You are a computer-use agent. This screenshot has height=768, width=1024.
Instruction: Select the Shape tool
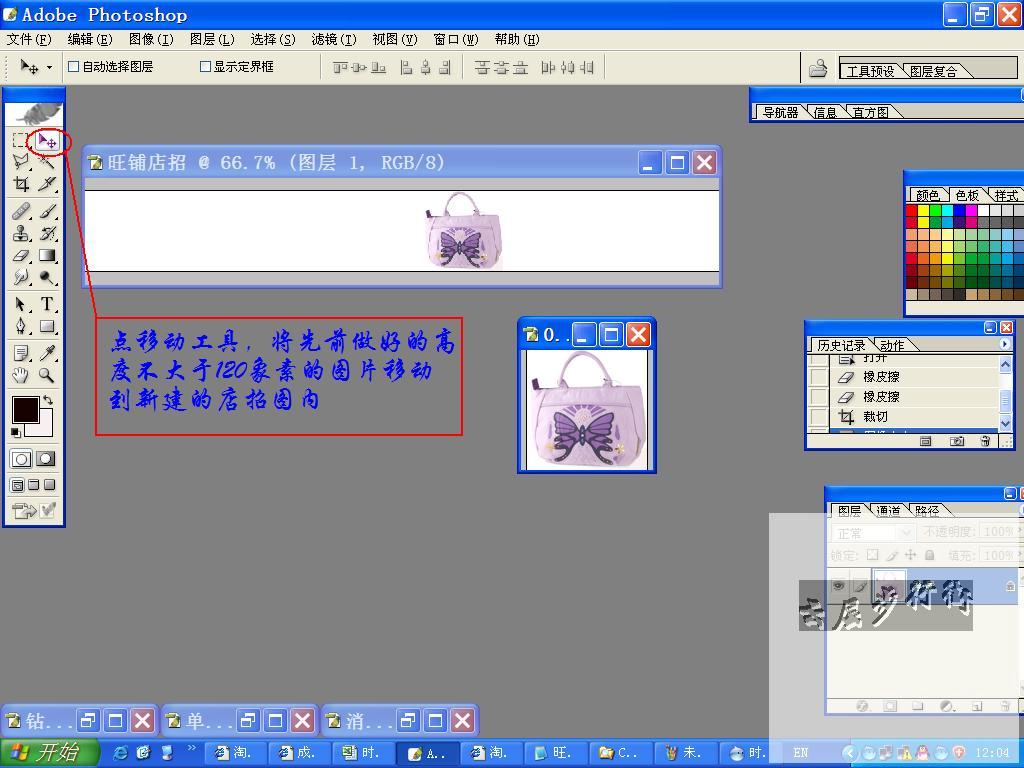point(47,327)
